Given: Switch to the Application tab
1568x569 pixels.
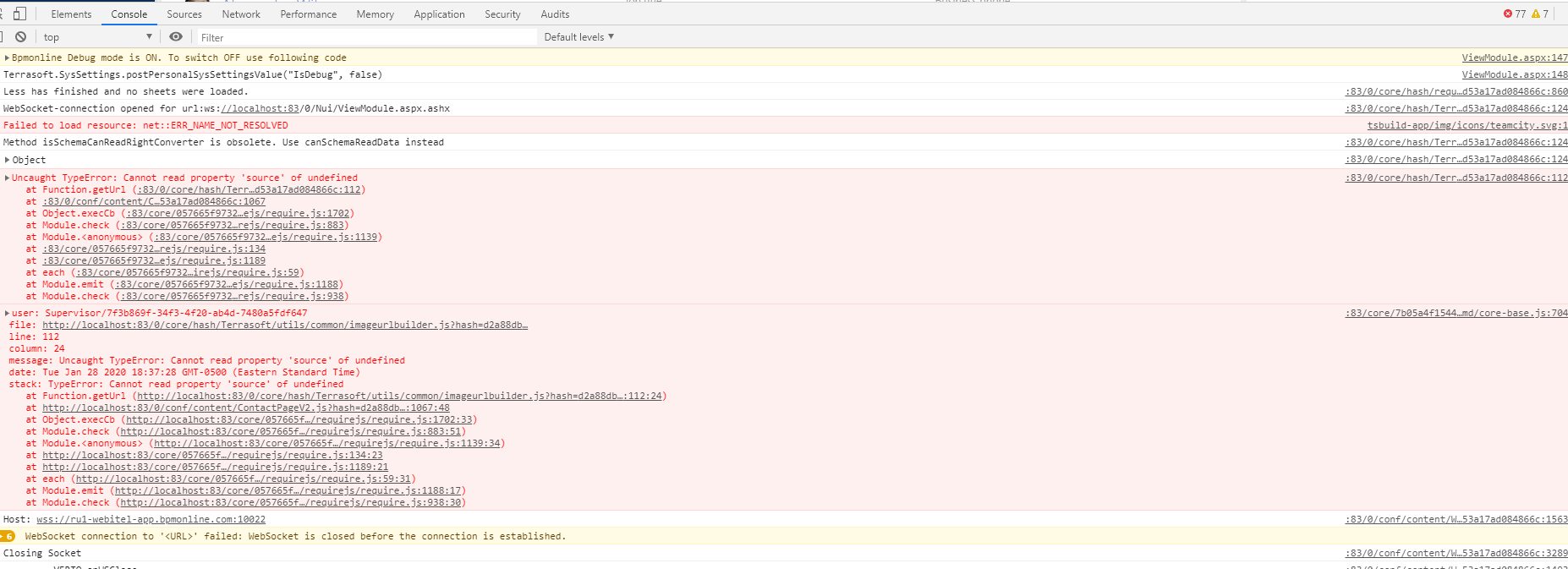Looking at the screenshot, I should 439,14.
